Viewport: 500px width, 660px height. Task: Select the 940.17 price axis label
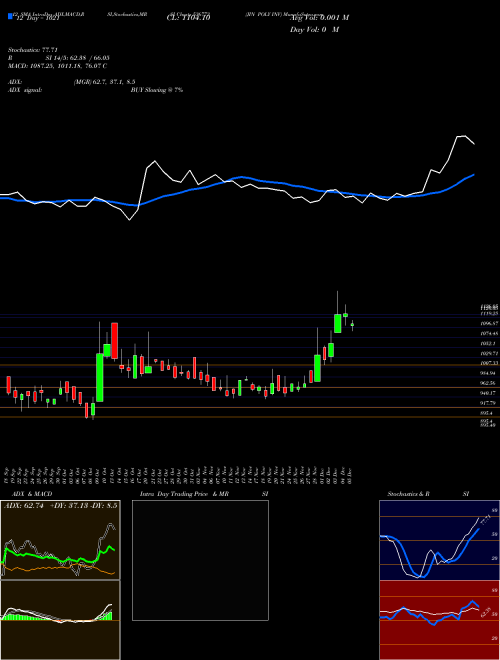tap(490, 393)
